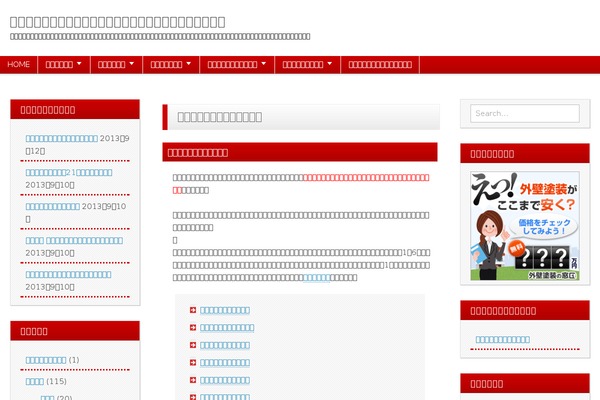Viewport: 600px width, 400px height.
Task: Expand the third dropdown menu in the red navigation bar
Action: (x=171, y=64)
